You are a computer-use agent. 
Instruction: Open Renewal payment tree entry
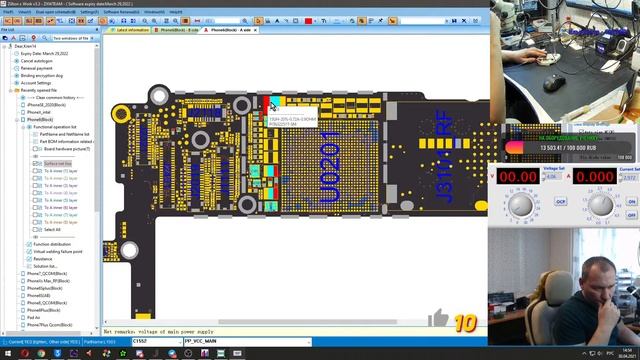pos(36,68)
